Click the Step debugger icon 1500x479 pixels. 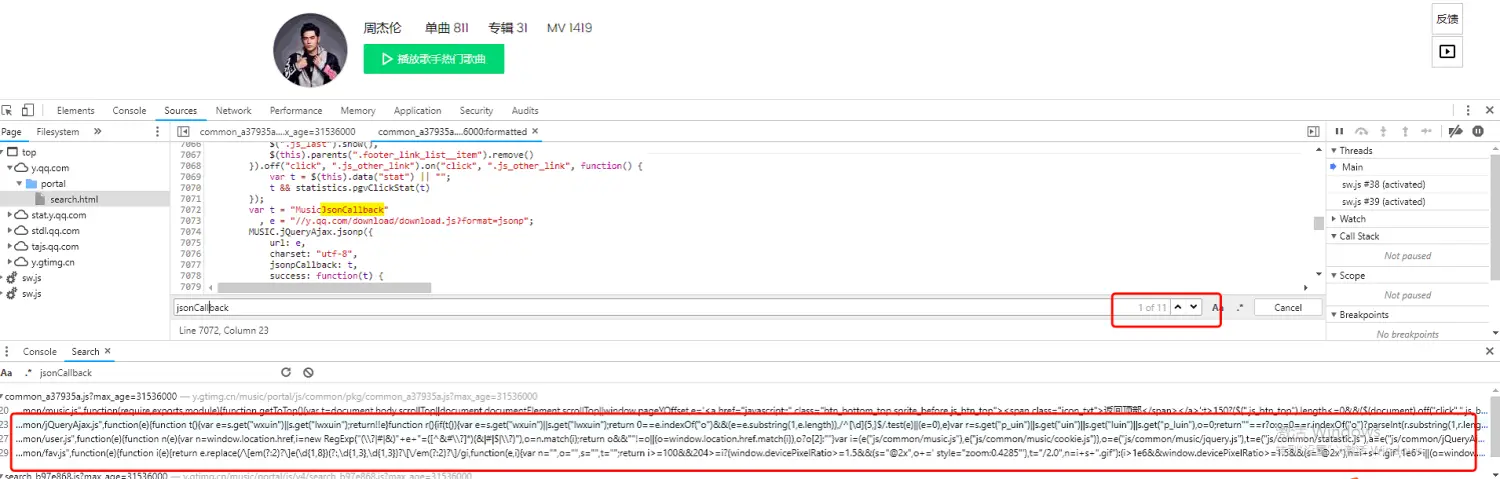[1428, 131]
